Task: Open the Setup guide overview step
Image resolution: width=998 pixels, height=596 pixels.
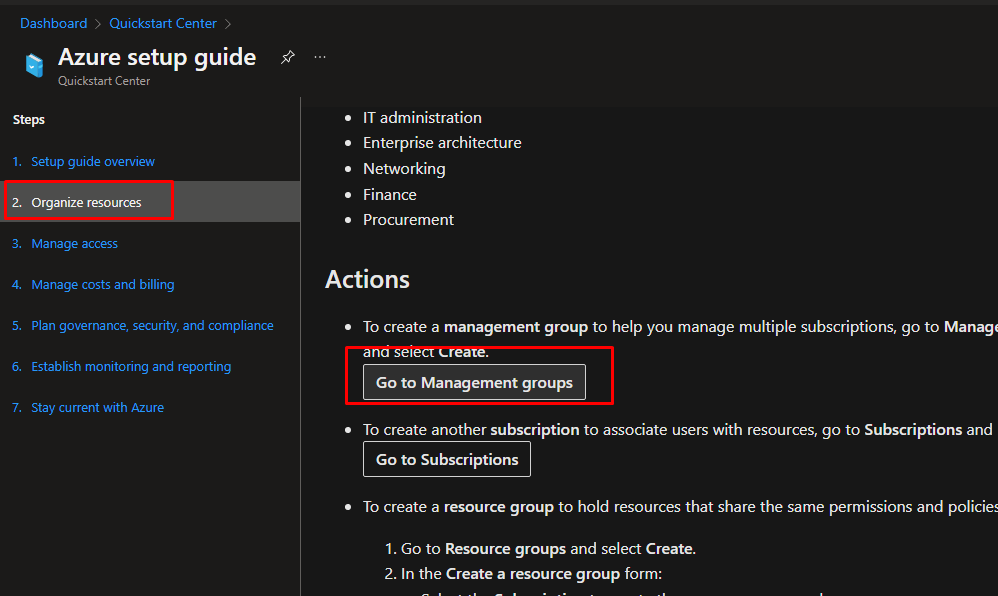Action: coord(92,162)
